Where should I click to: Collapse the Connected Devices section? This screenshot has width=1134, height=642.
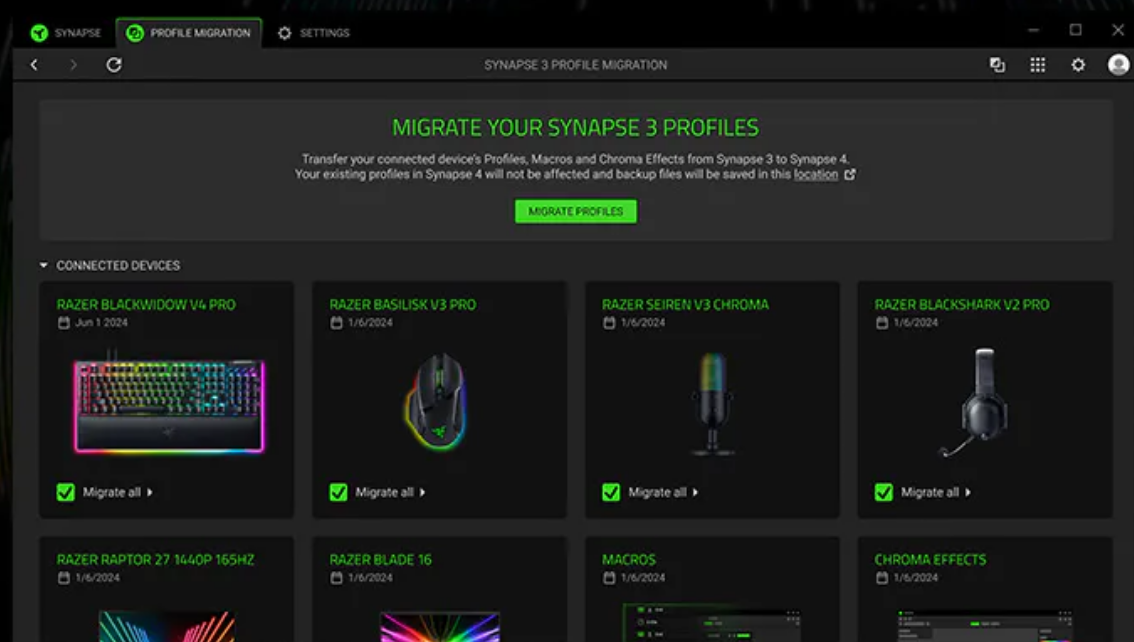click(x=43, y=265)
